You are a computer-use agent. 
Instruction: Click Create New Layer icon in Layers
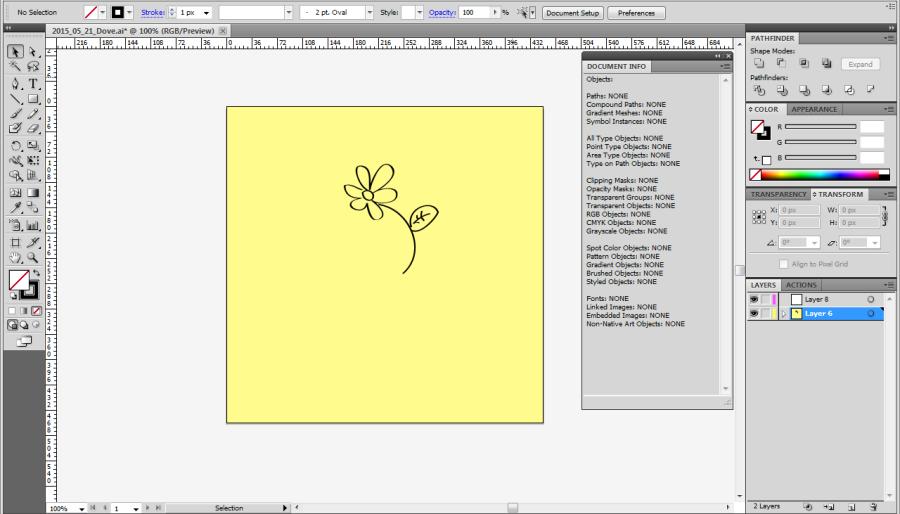(x=852, y=507)
